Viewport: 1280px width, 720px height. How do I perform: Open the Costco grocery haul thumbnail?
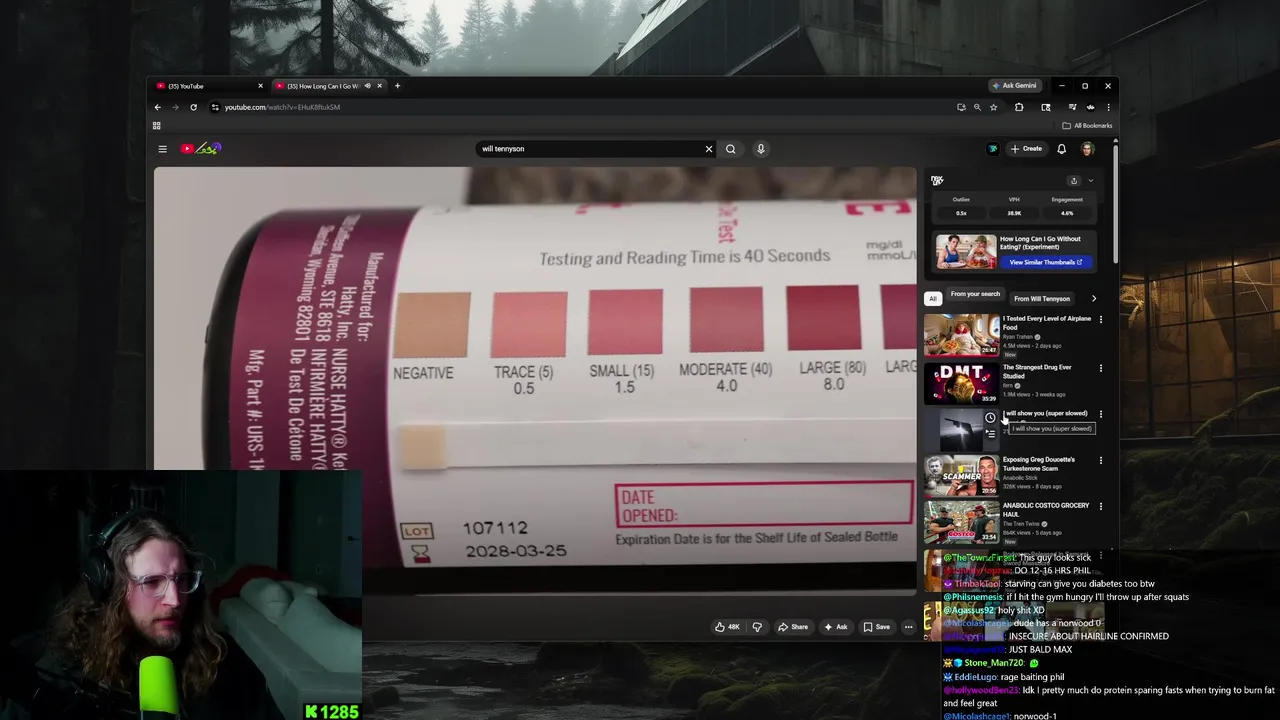point(961,521)
